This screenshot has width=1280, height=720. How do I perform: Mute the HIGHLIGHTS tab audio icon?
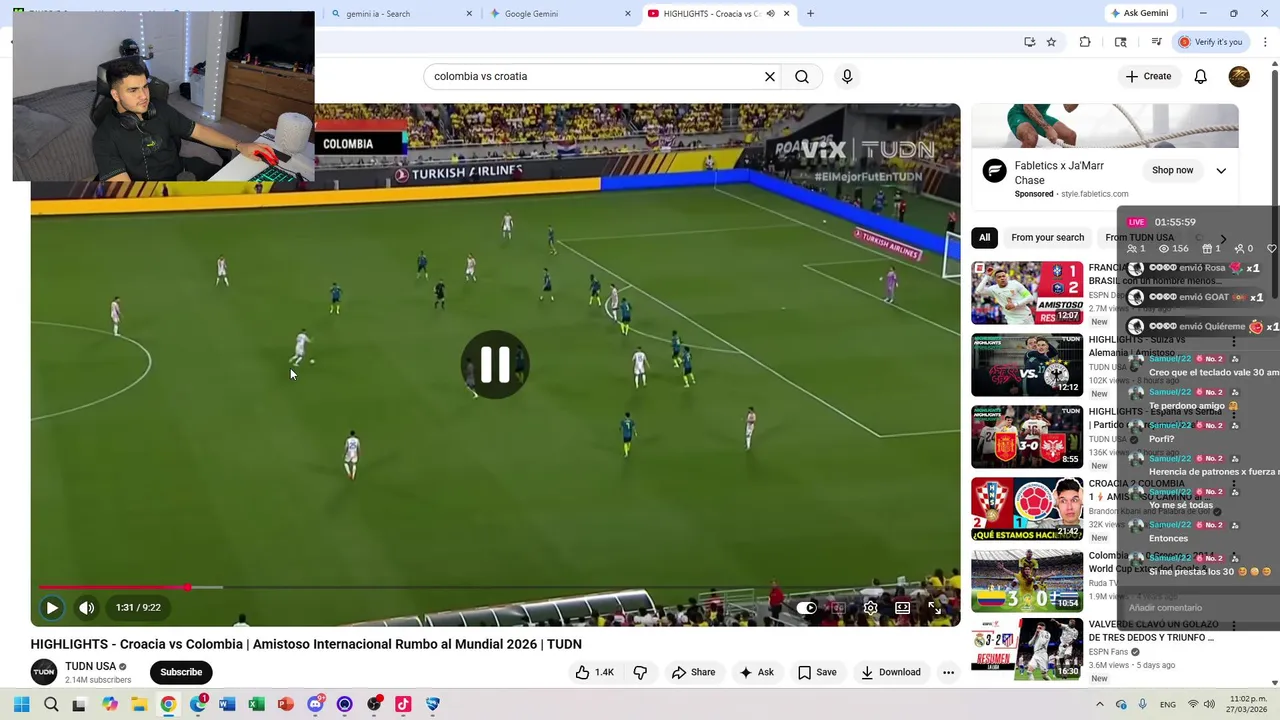point(770,14)
